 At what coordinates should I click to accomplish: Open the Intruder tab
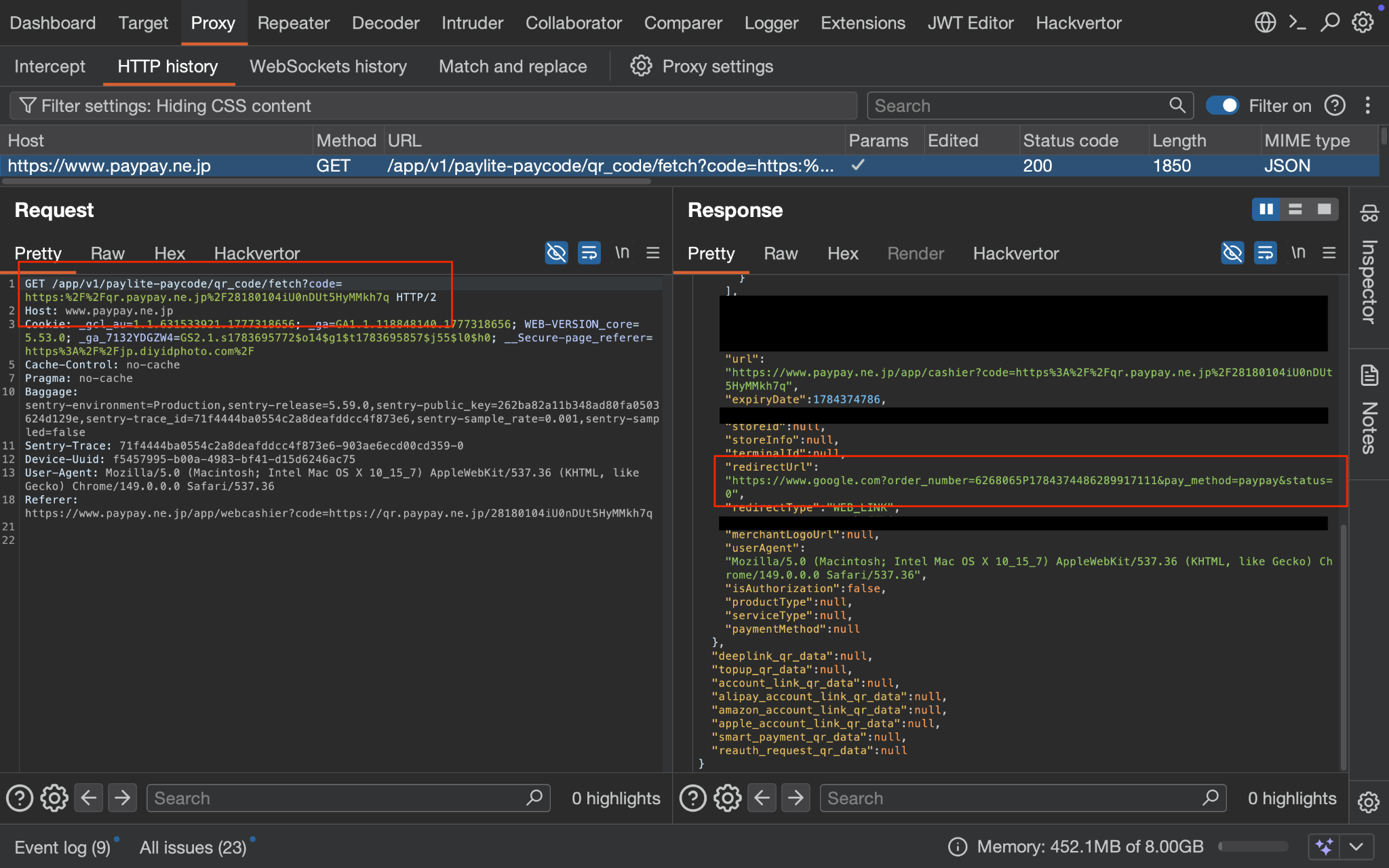point(472,23)
